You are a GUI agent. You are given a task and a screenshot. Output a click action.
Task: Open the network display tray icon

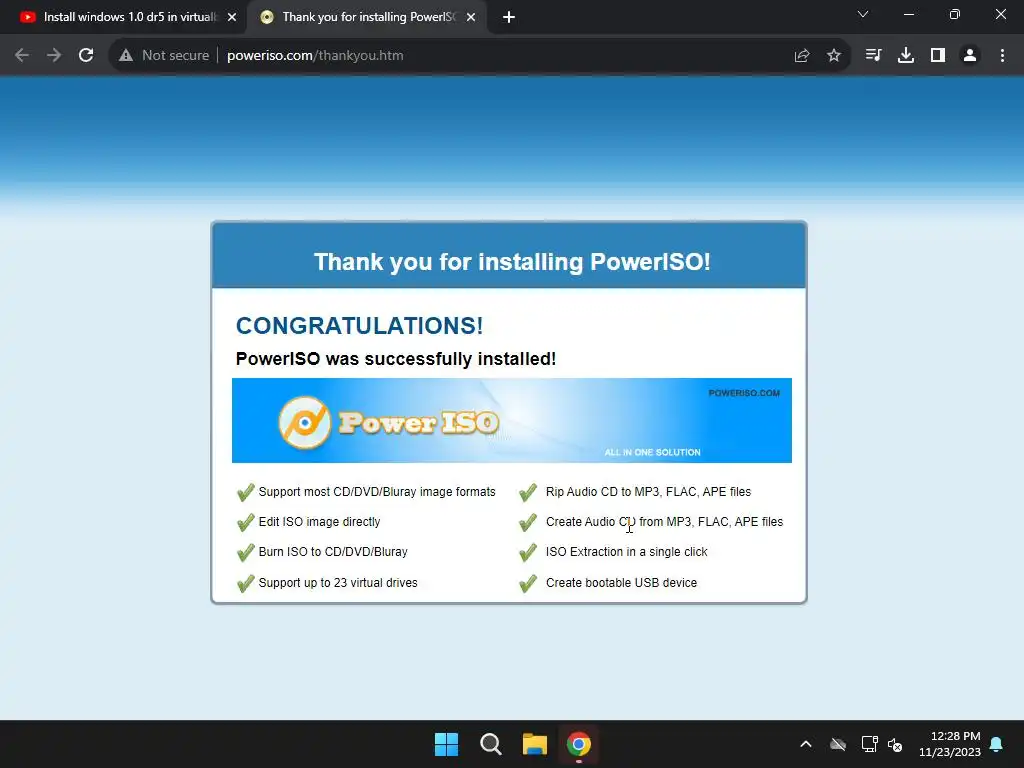(869, 744)
